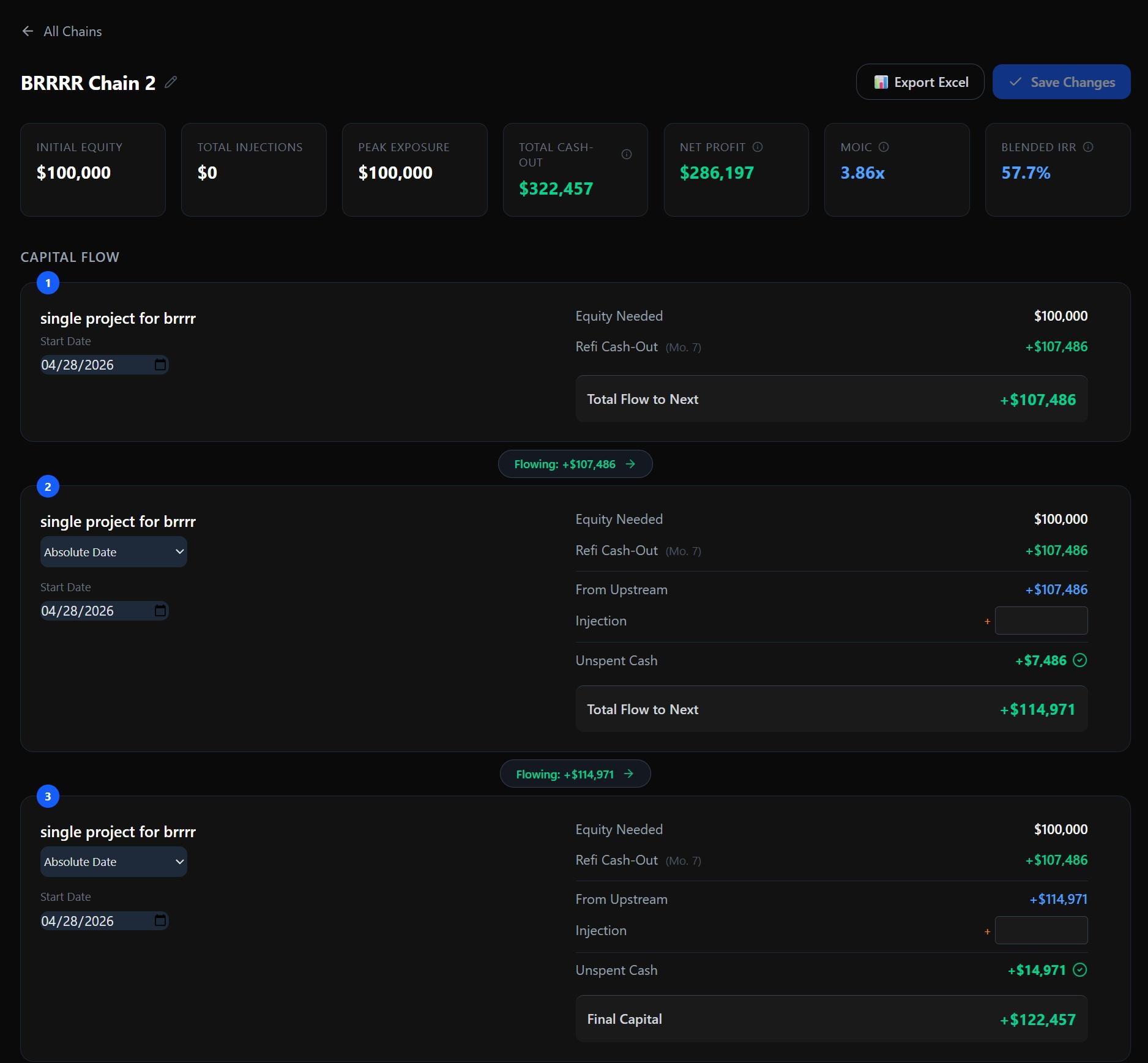Screen dimensions: 1148x1063
Task: Click the check circle beside +$7,486 unspent cash
Action: (1080, 660)
